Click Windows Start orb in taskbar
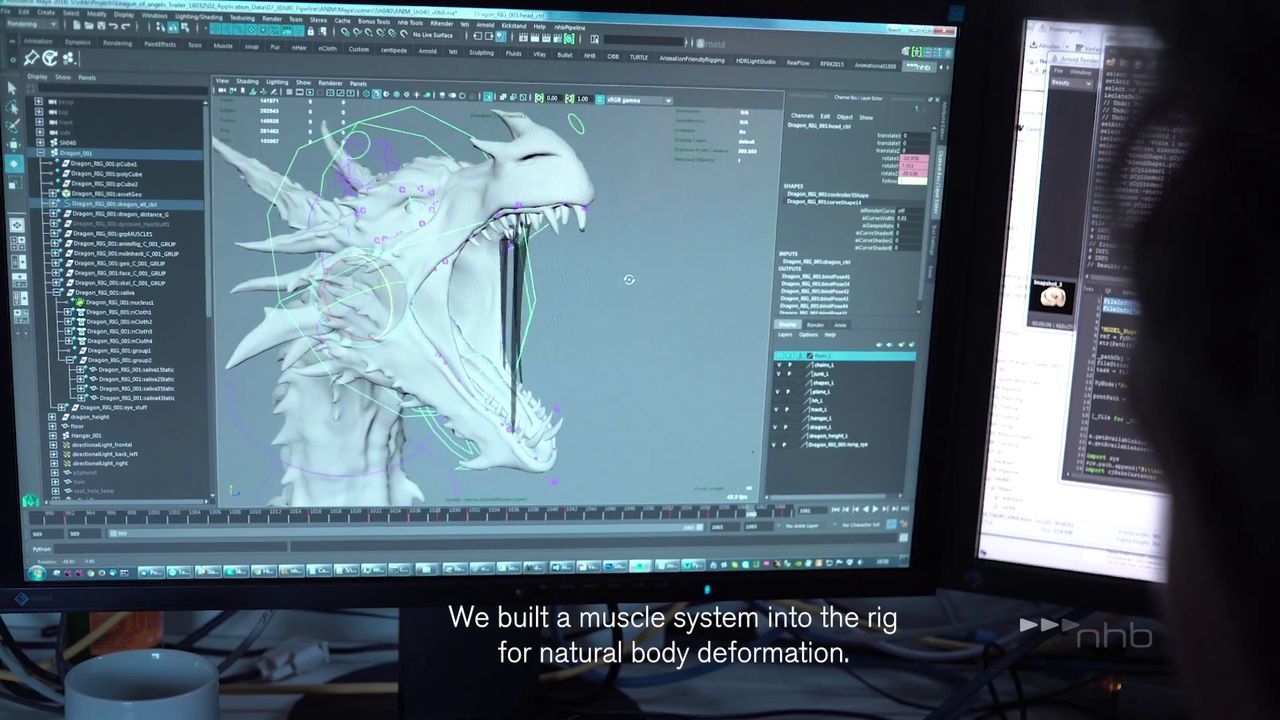The width and height of the screenshot is (1280, 720). click(38, 573)
